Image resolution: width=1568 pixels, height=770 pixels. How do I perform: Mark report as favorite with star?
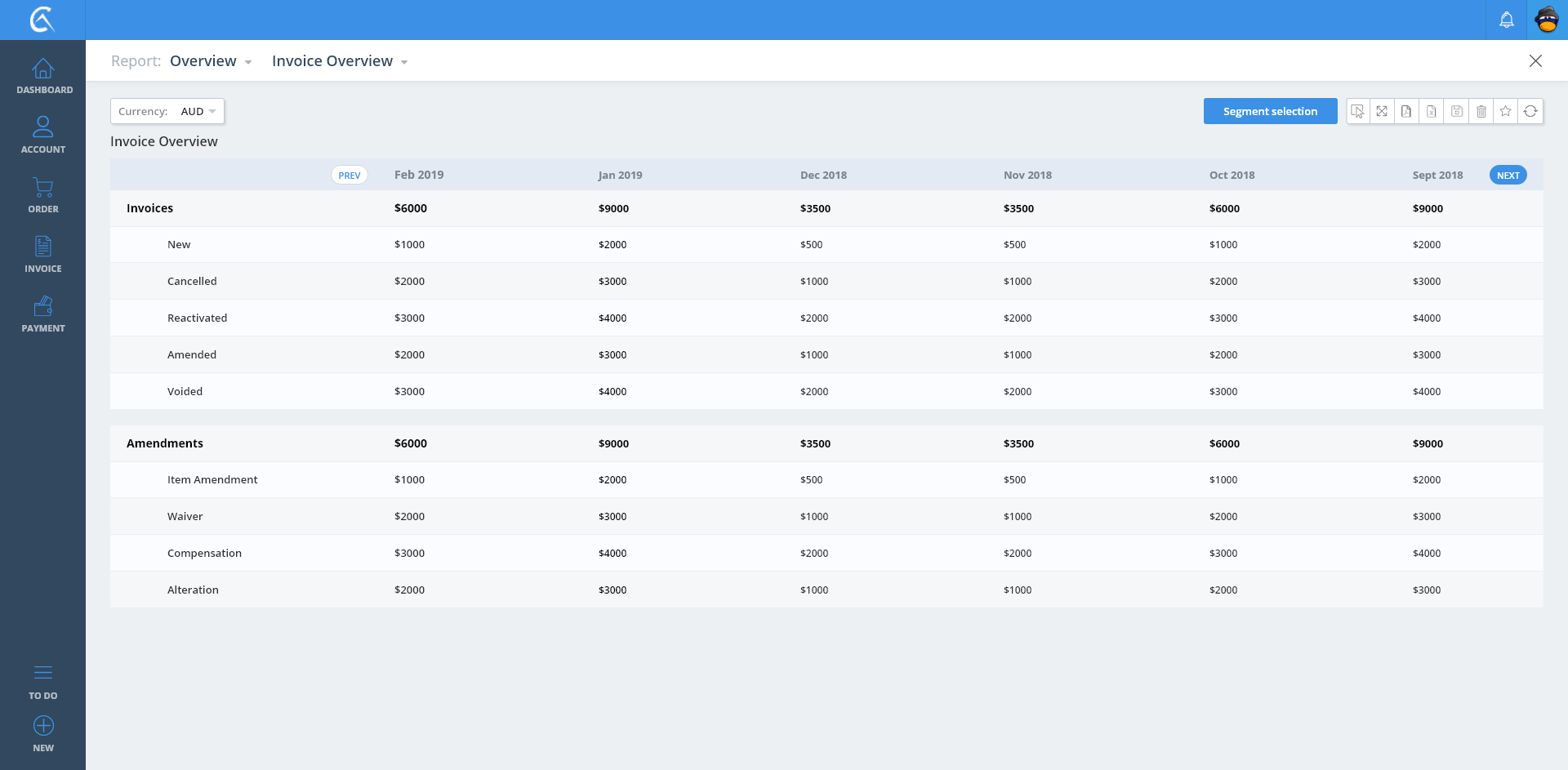tap(1506, 111)
